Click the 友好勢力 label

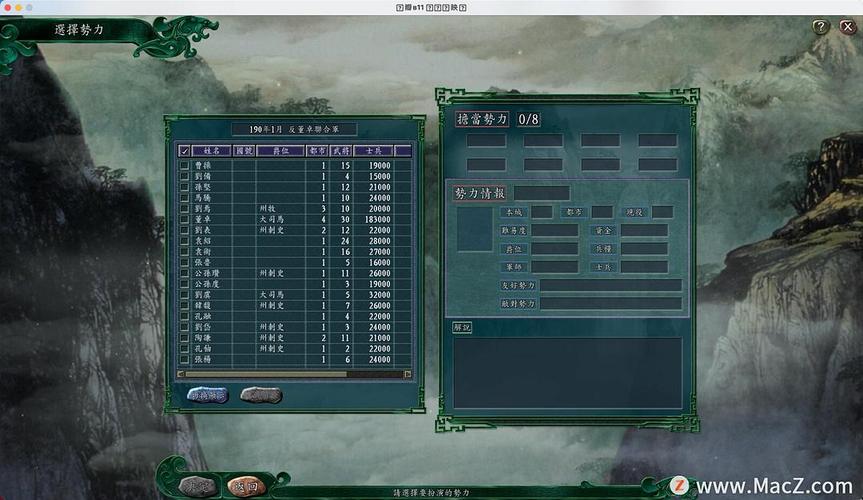(518, 285)
